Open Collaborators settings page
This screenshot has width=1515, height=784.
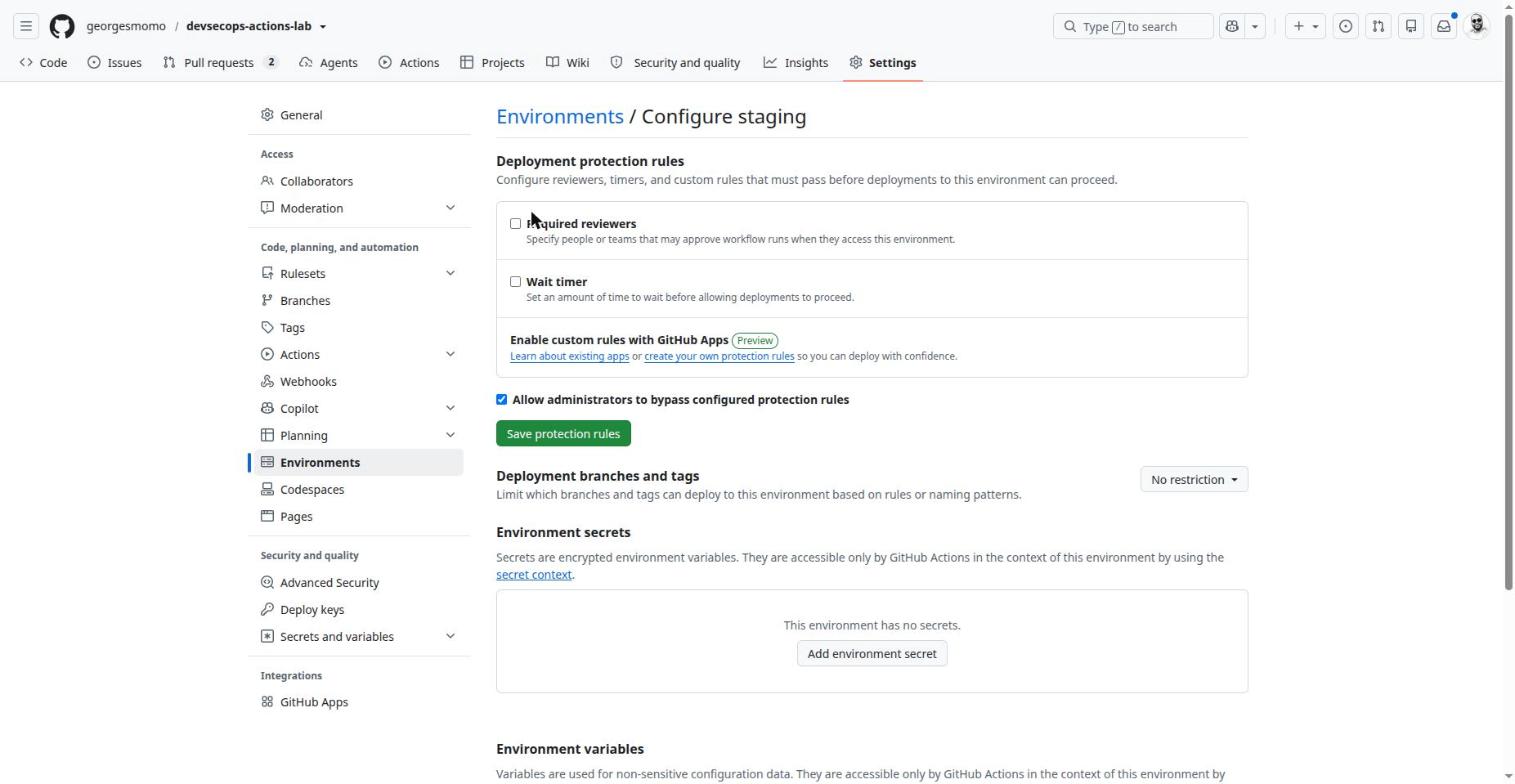356,181
